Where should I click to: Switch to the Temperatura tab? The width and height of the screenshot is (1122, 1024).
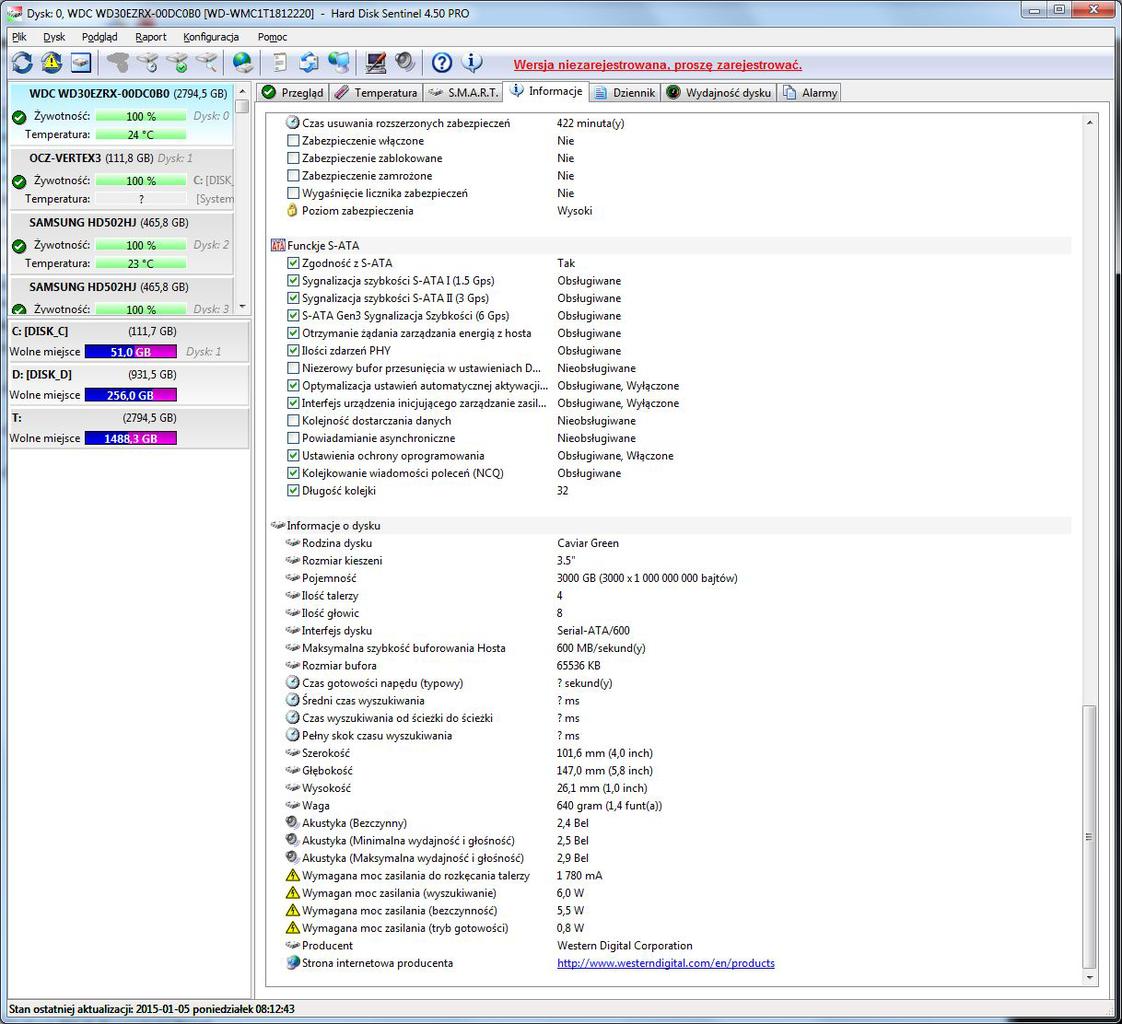tap(376, 93)
